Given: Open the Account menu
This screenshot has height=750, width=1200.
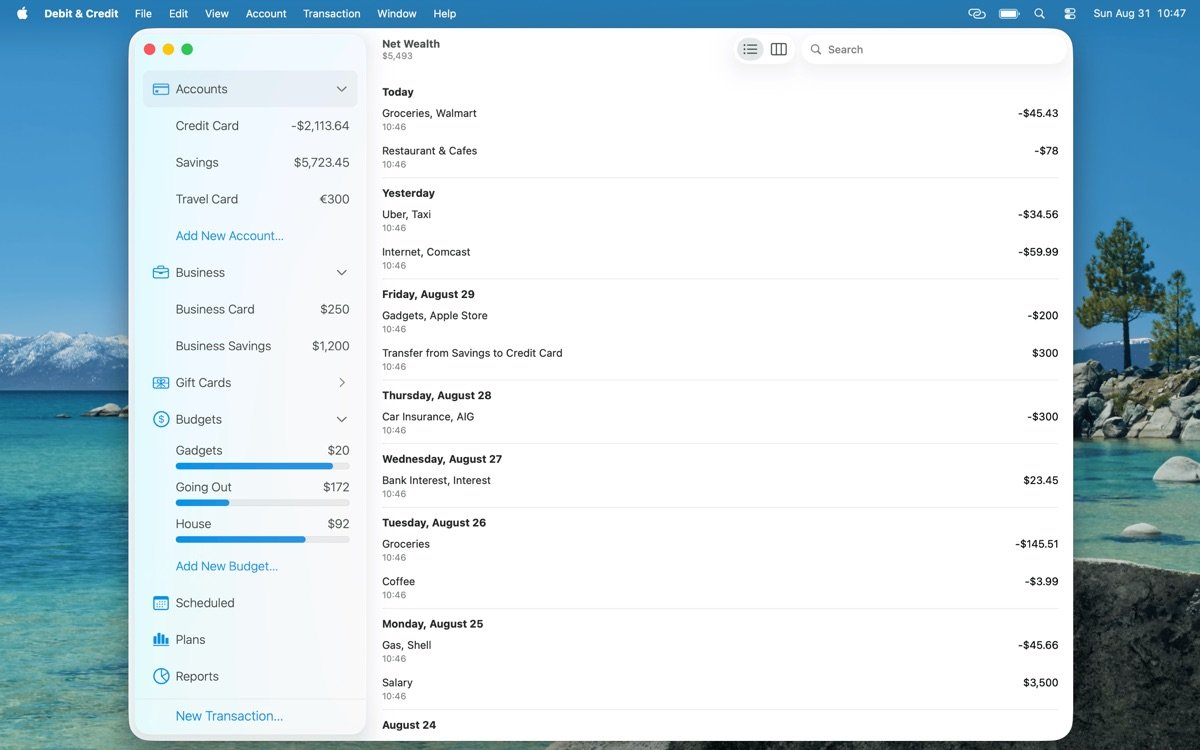Looking at the screenshot, I should 265,13.
